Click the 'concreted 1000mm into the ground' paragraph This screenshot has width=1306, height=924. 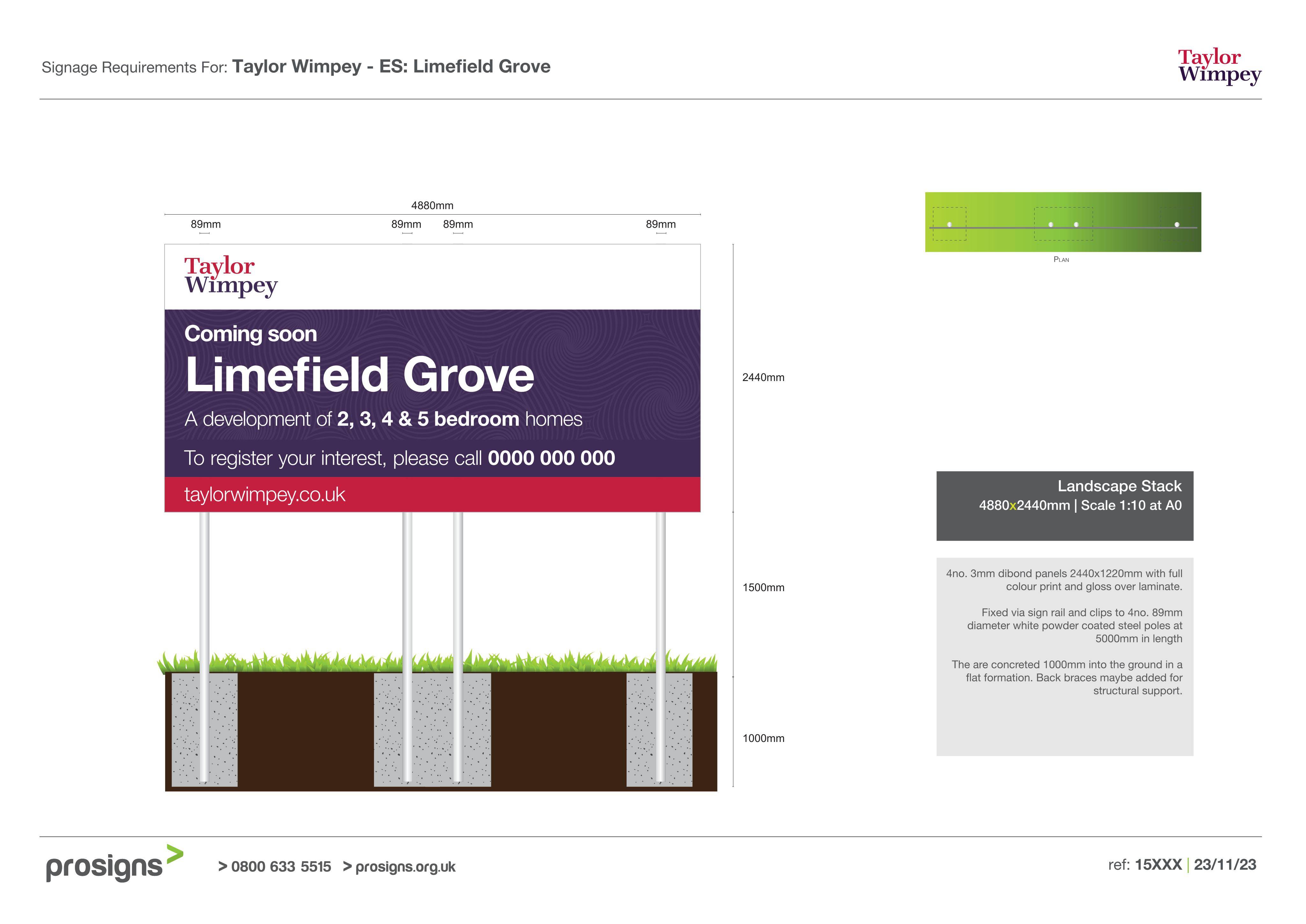pos(1067,677)
